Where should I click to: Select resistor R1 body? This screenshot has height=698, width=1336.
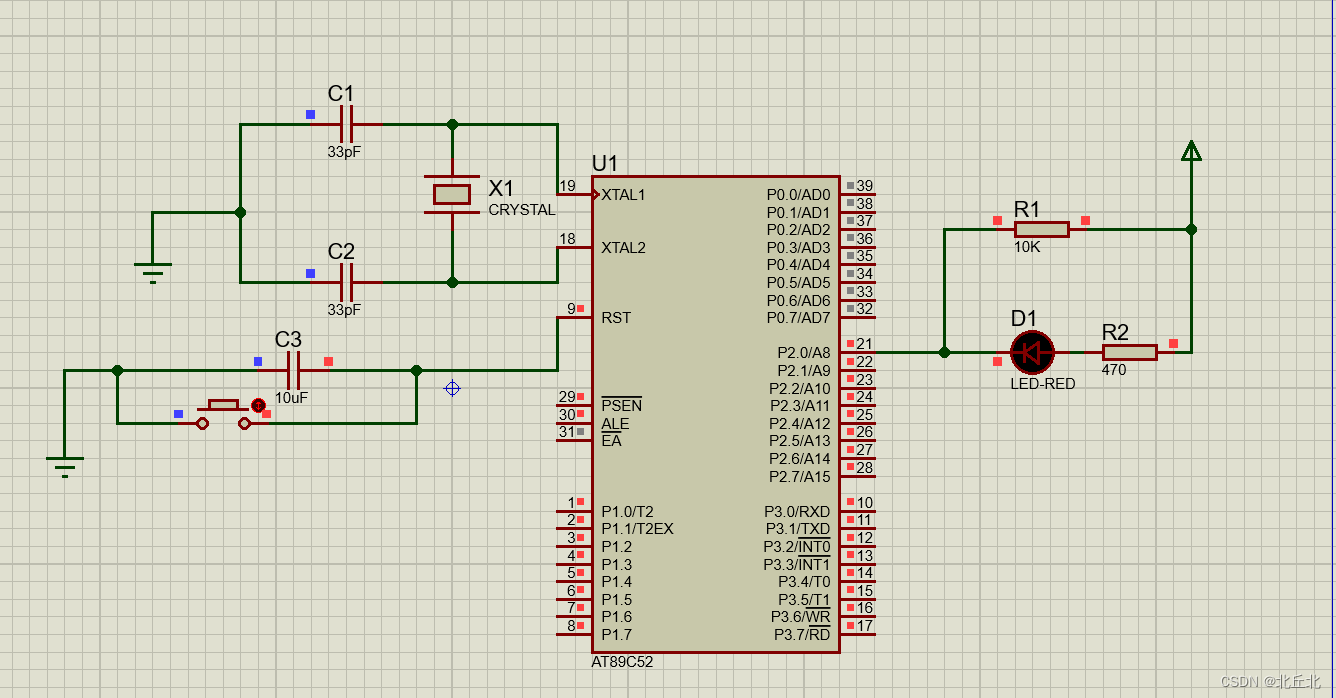[x=1041, y=229]
